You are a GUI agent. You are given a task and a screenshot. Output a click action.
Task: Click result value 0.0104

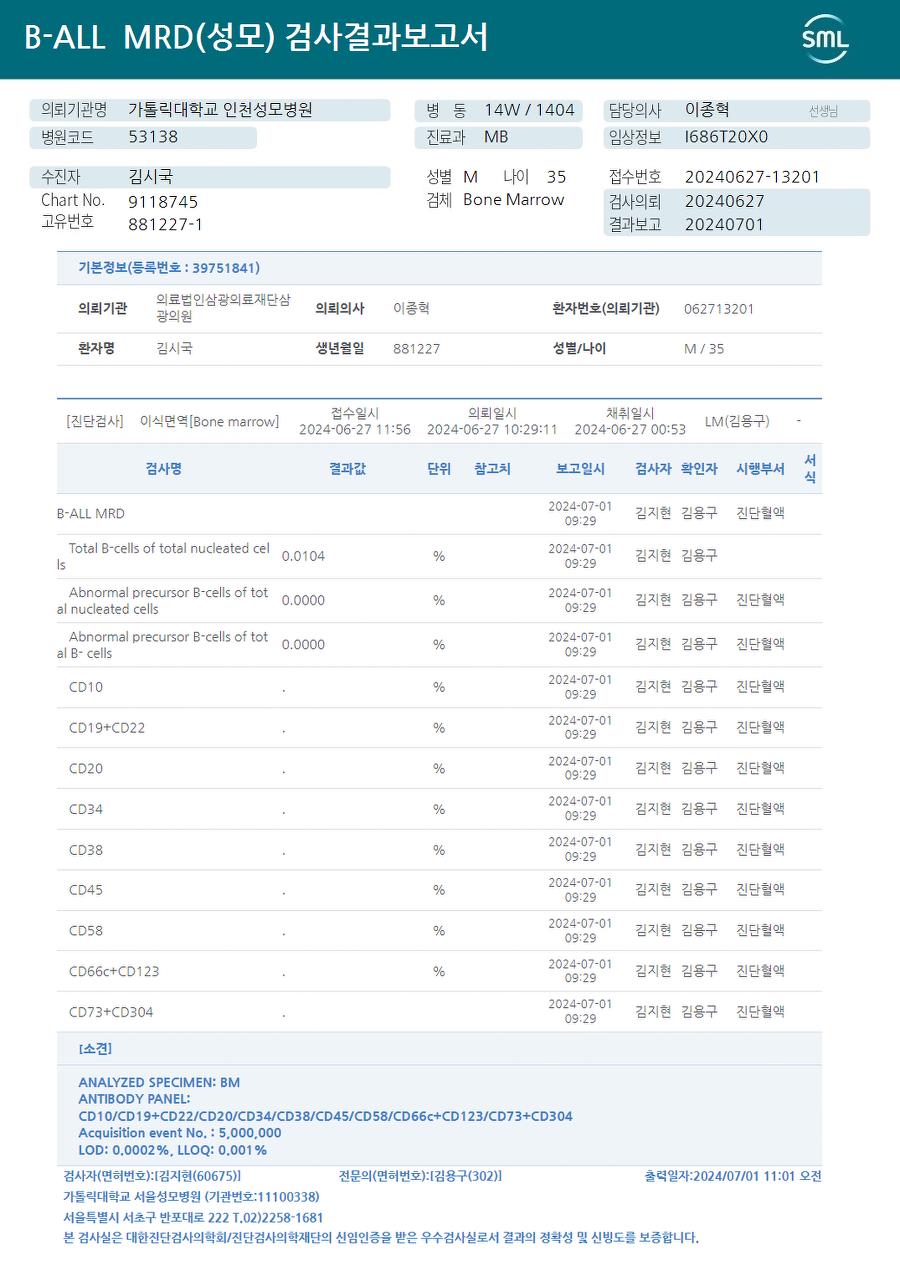[x=303, y=557]
